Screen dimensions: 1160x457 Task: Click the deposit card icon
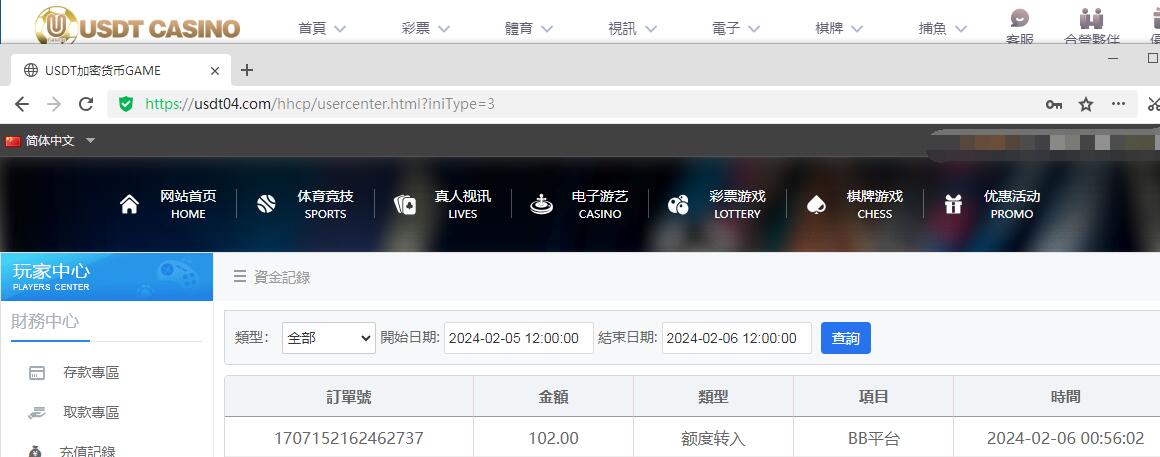click(x=37, y=373)
